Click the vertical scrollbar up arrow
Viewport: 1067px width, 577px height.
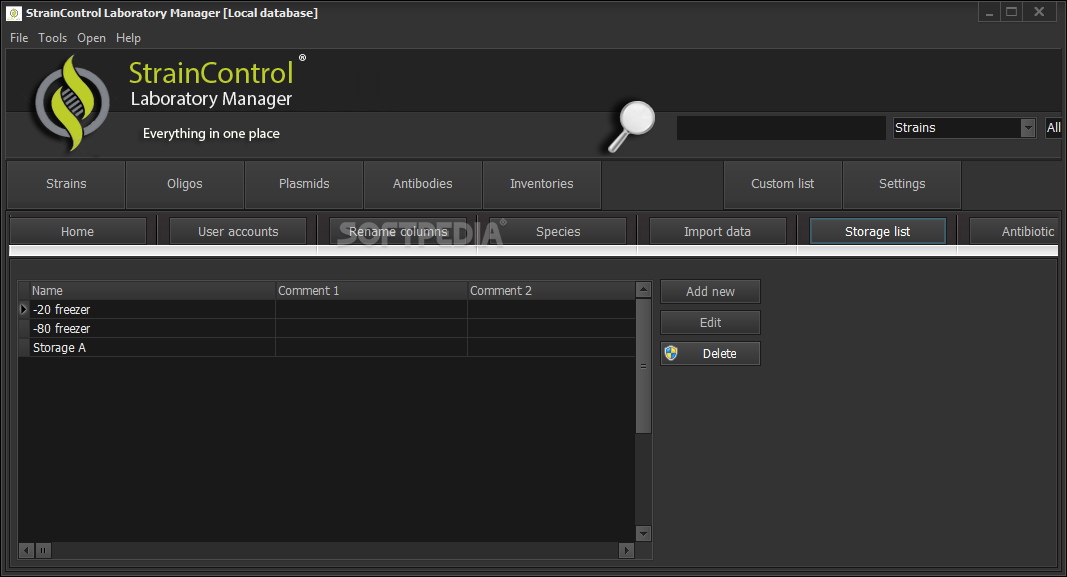[x=643, y=290]
